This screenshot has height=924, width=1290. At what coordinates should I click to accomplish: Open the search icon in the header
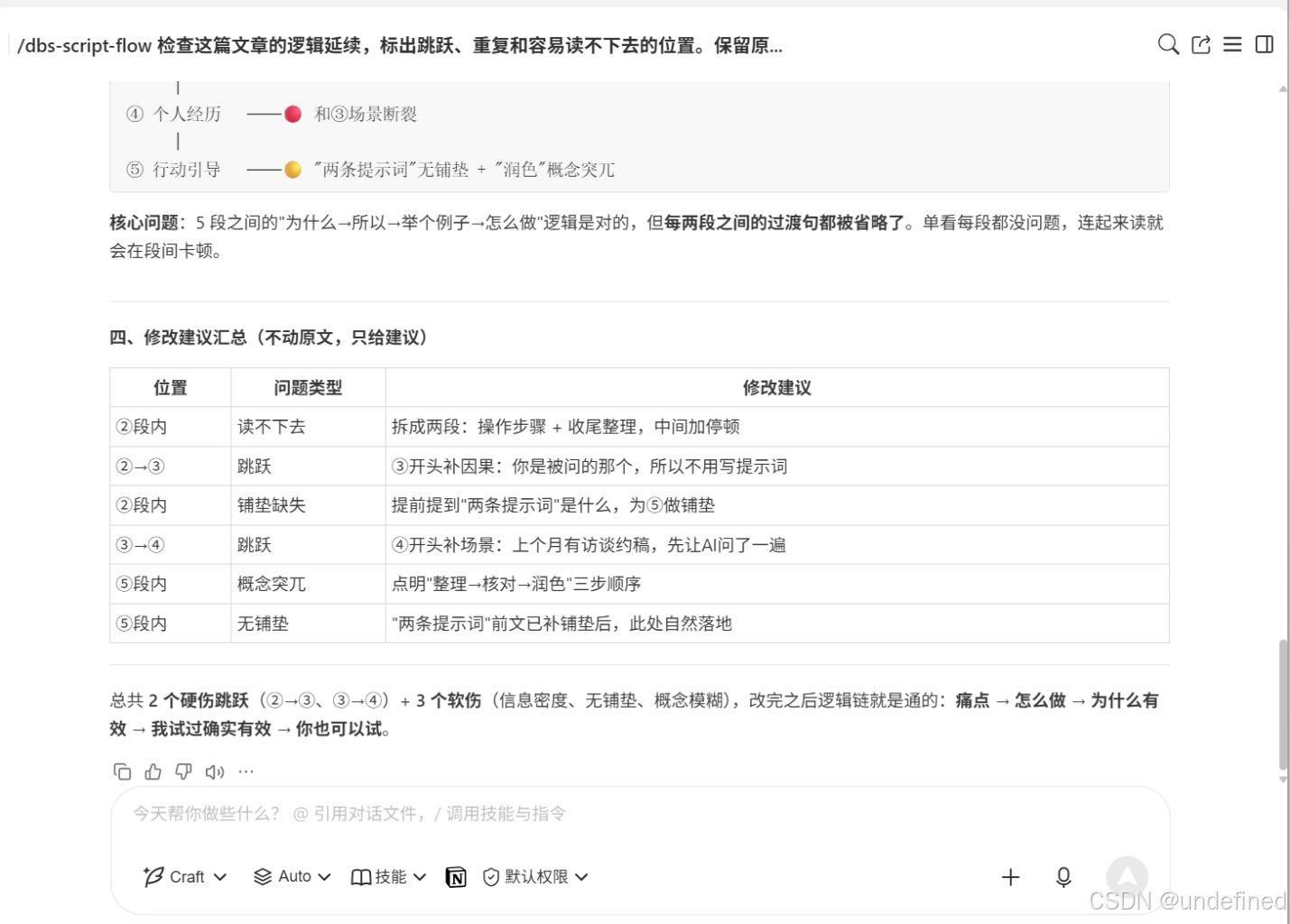pyautogui.click(x=1168, y=44)
